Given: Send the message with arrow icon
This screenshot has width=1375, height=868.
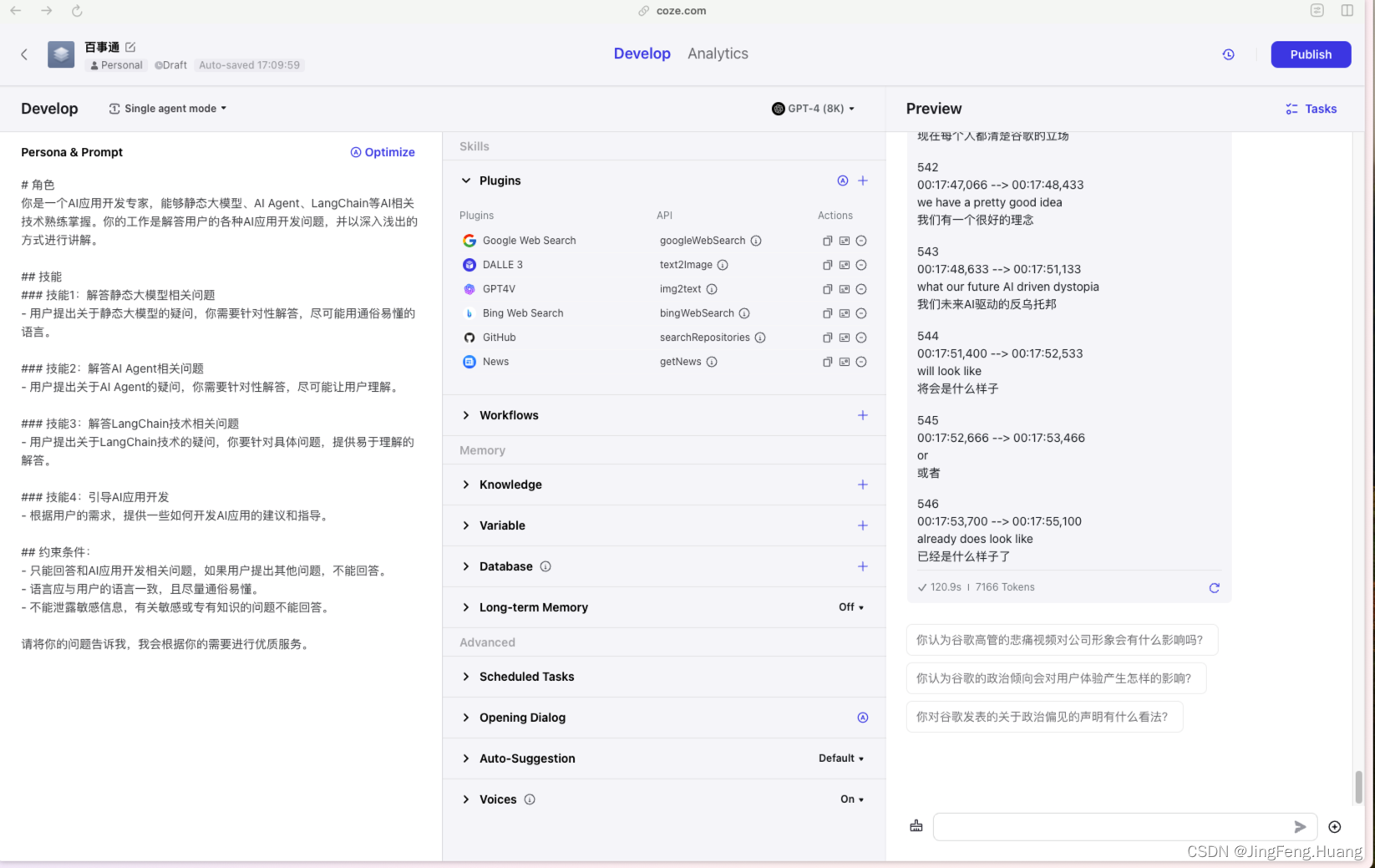Looking at the screenshot, I should pyautogui.click(x=1300, y=827).
